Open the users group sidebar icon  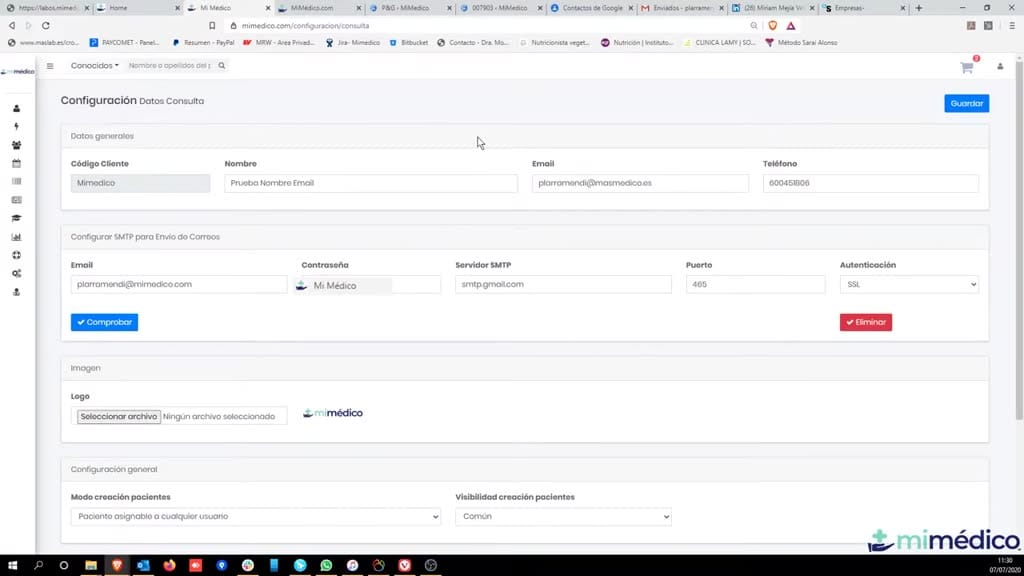16,145
